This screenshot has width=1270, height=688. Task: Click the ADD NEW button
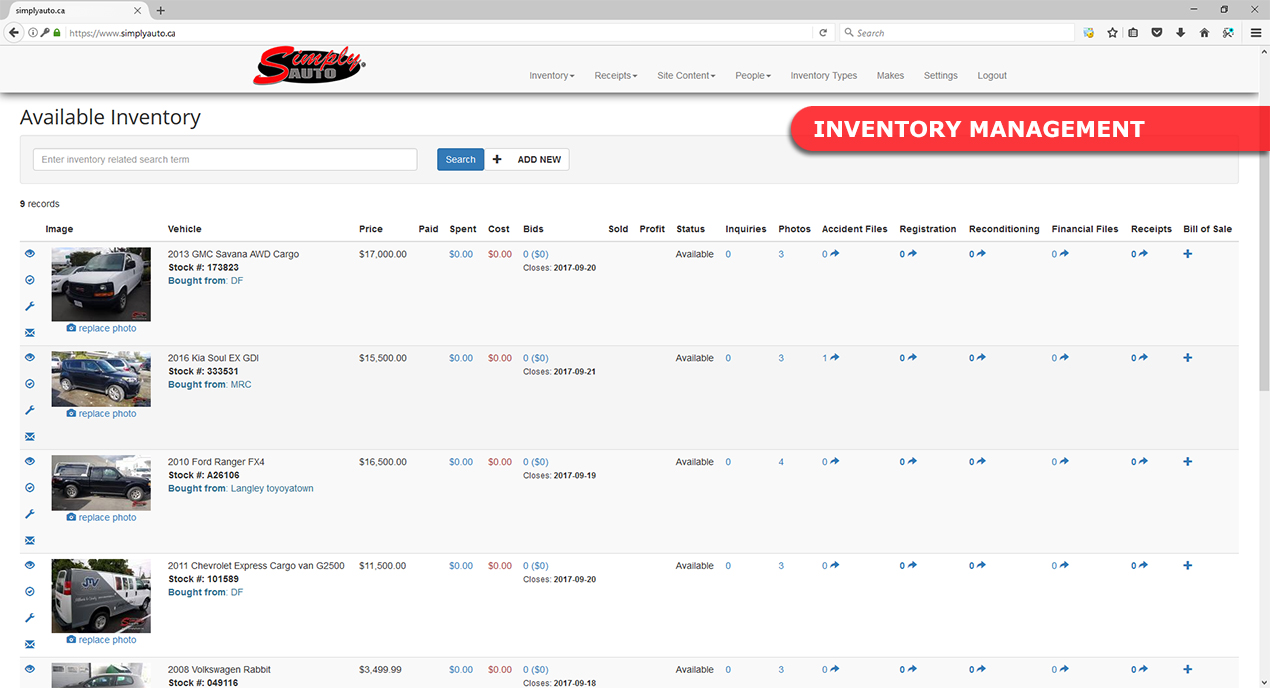(x=528, y=159)
